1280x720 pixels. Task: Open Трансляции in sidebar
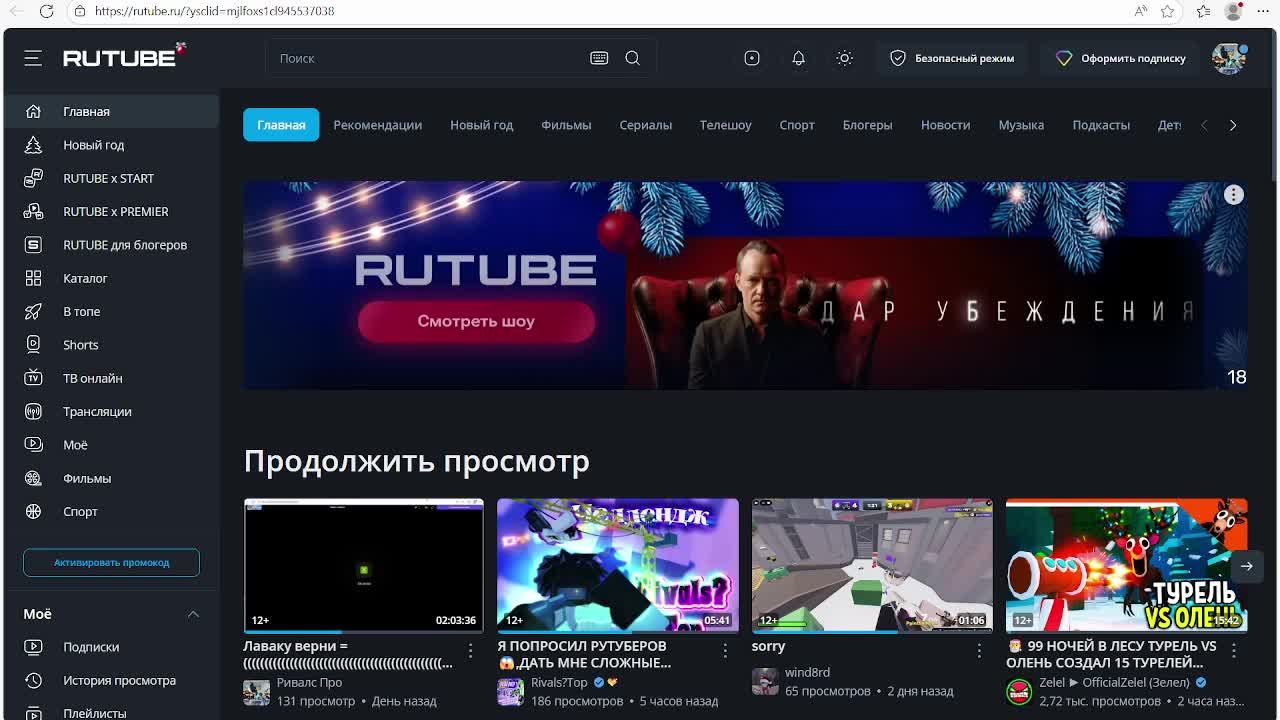[x=111, y=411]
